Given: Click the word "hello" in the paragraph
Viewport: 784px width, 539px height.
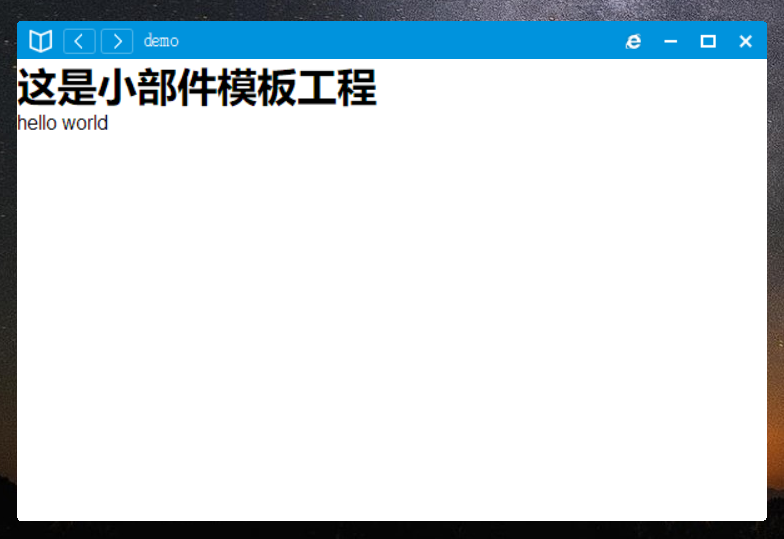Looking at the screenshot, I should pyautogui.click(x=36, y=124).
